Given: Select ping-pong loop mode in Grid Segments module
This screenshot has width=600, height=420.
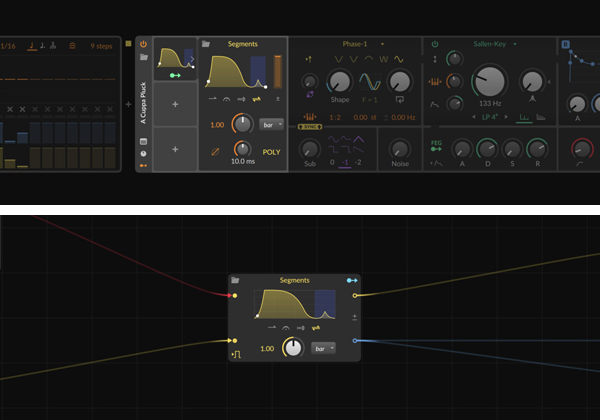Looking at the screenshot, I should pyautogui.click(x=316, y=328).
